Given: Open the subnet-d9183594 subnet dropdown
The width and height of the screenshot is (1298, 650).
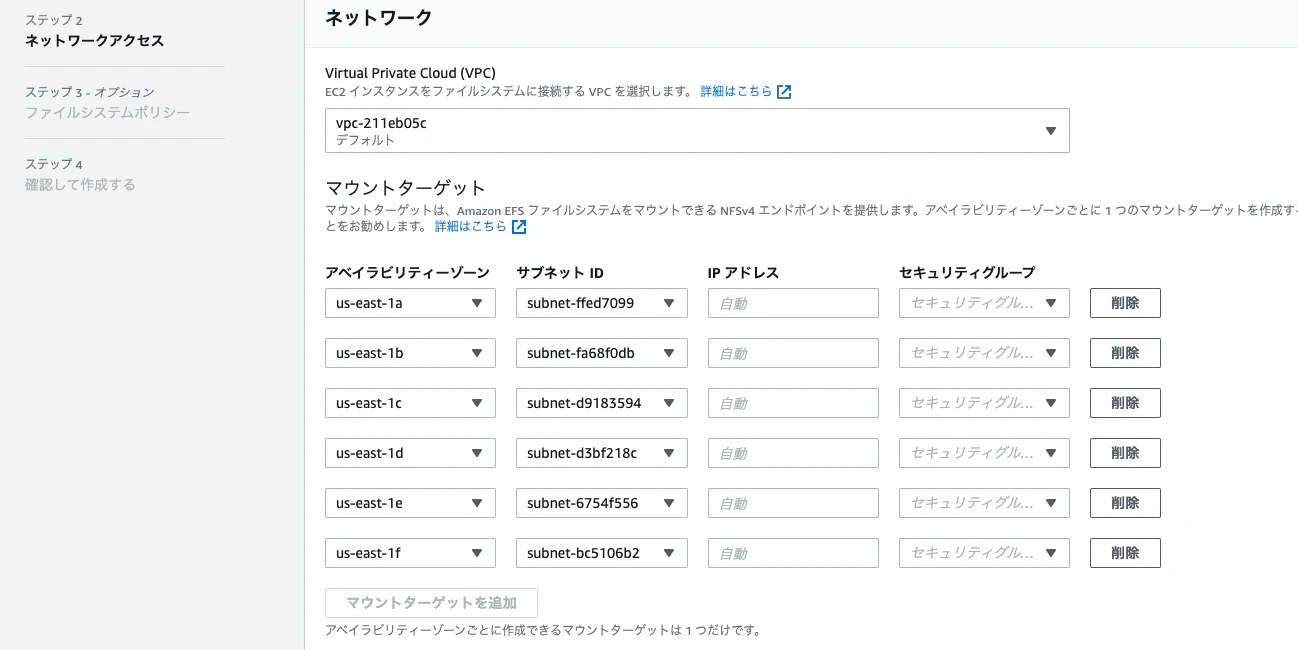Looking at the screenshot, I should (x=602, y=403).
